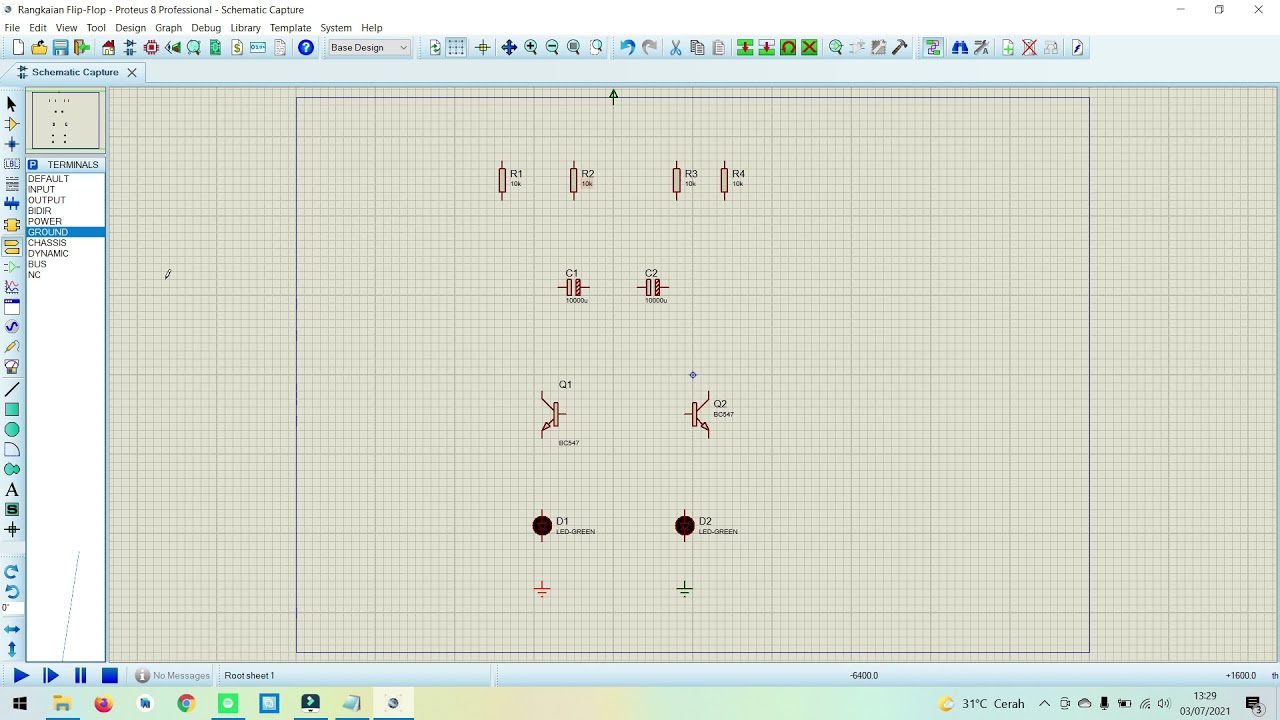Activate Junction Dot Mode tool
The width and height of the screenshot is (1280, 720).
[12, 144]
